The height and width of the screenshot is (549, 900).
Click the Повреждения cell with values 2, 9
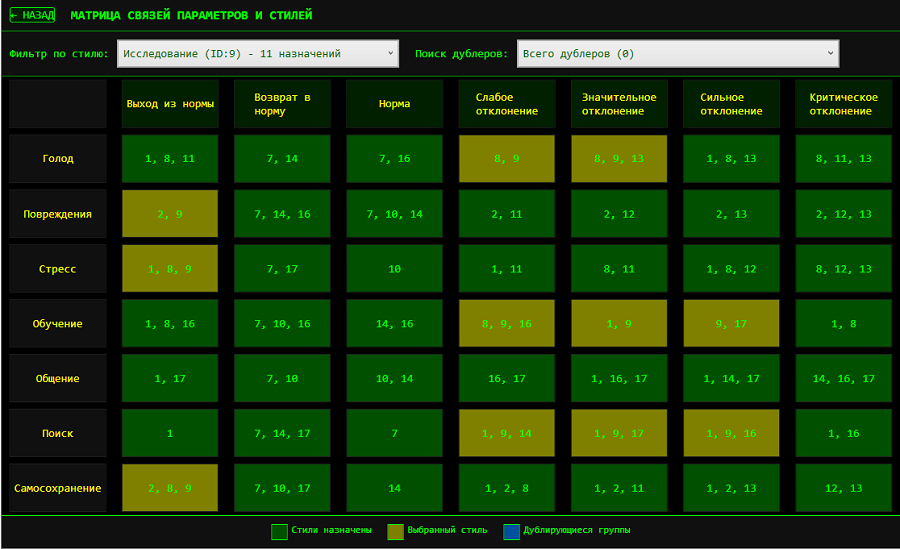pyautogui.click(x=170, y=214)
